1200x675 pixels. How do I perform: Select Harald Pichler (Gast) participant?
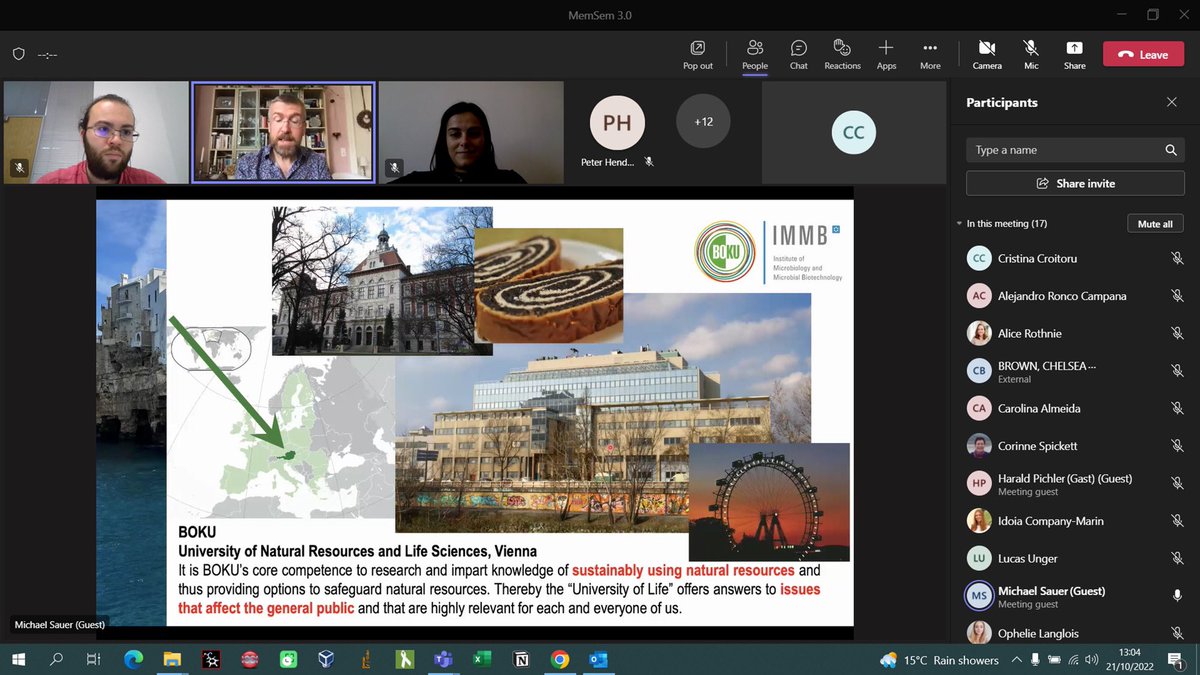coord(1075,484)
